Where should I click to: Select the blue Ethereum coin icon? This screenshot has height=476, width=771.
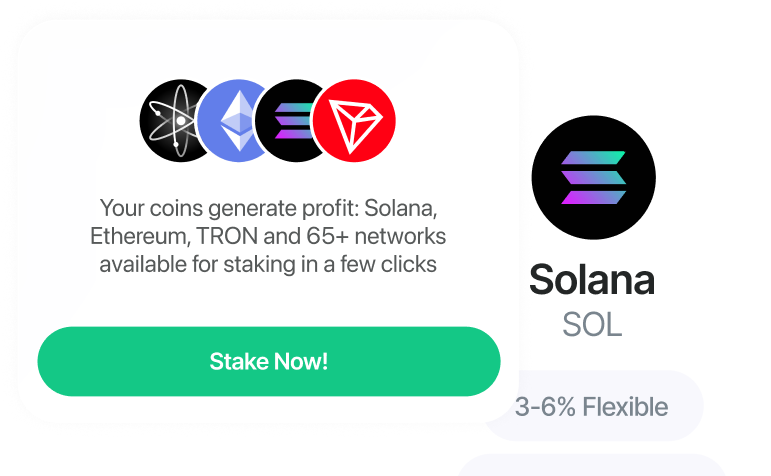[229, 120]
